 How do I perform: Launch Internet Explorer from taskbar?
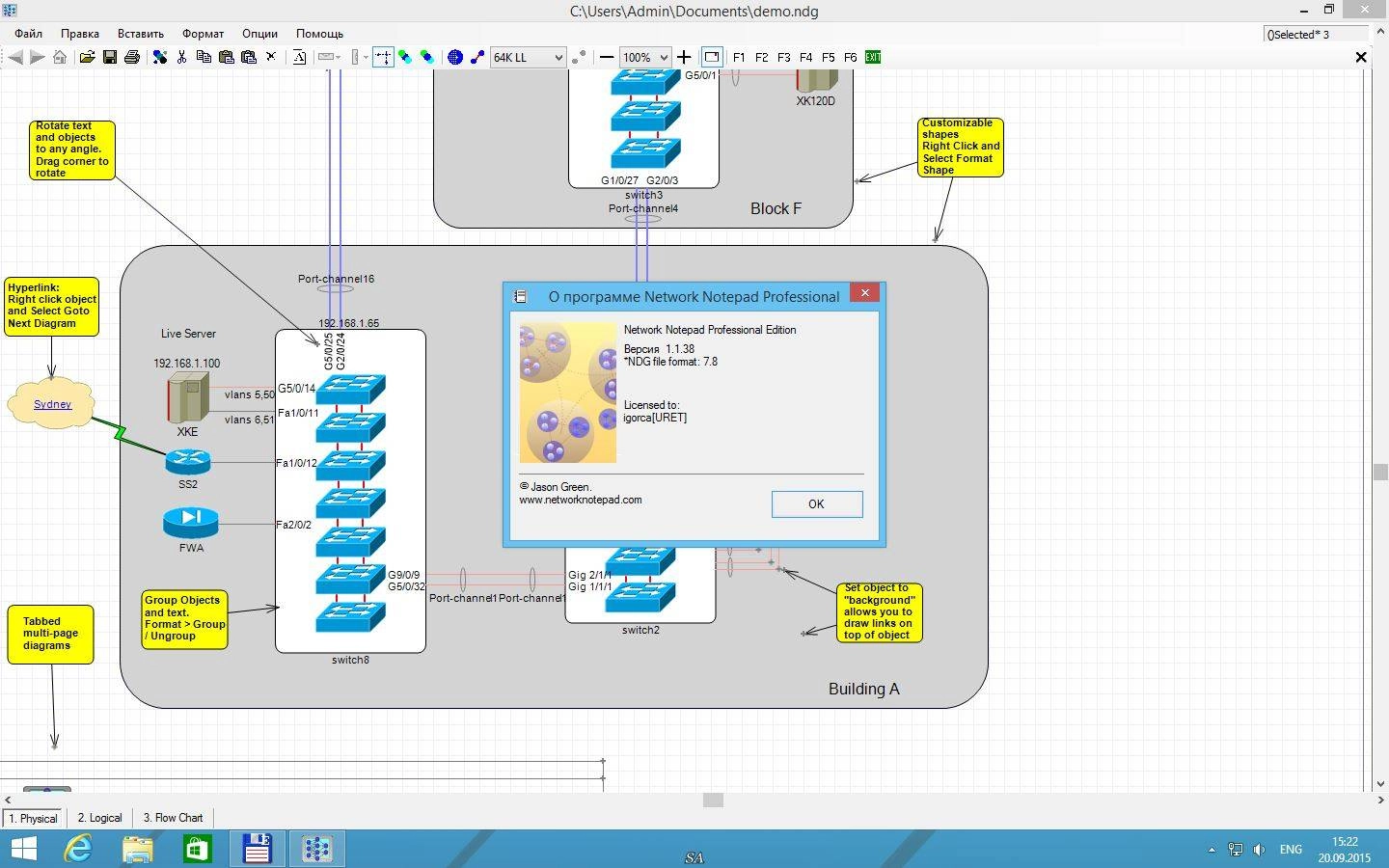78,849
